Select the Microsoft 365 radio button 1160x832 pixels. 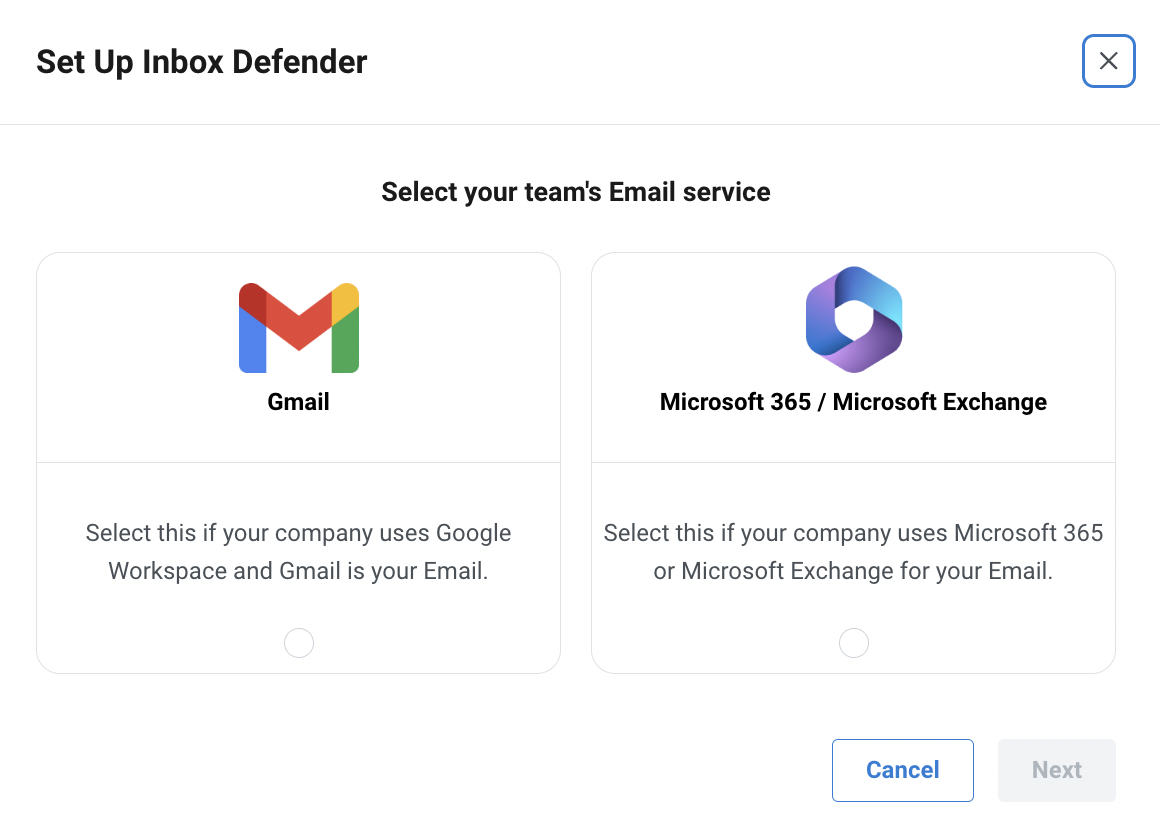(x=854, y=643)
